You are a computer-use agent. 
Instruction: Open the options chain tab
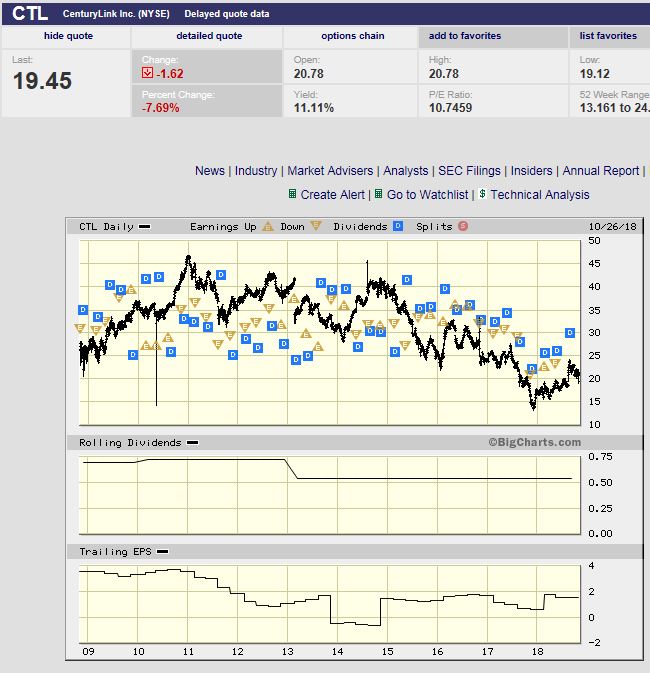tap(352, 36)
